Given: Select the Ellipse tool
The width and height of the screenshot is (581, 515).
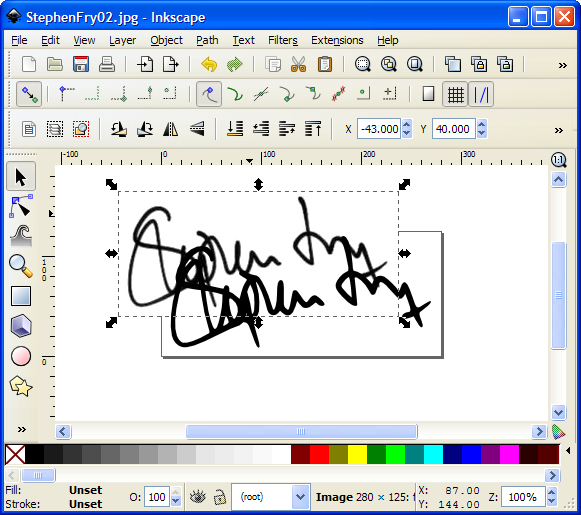Looking at the screenshot, I should (21, 356).
